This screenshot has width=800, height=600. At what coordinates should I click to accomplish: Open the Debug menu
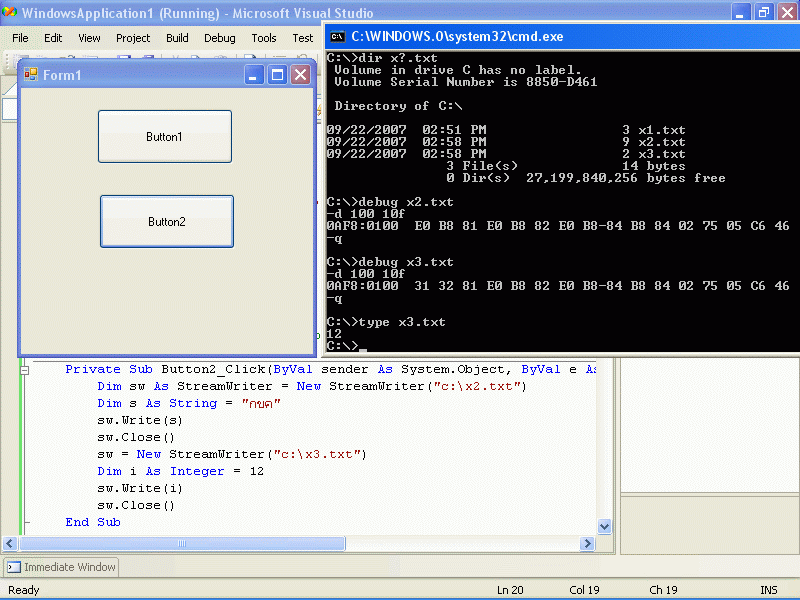219,38
